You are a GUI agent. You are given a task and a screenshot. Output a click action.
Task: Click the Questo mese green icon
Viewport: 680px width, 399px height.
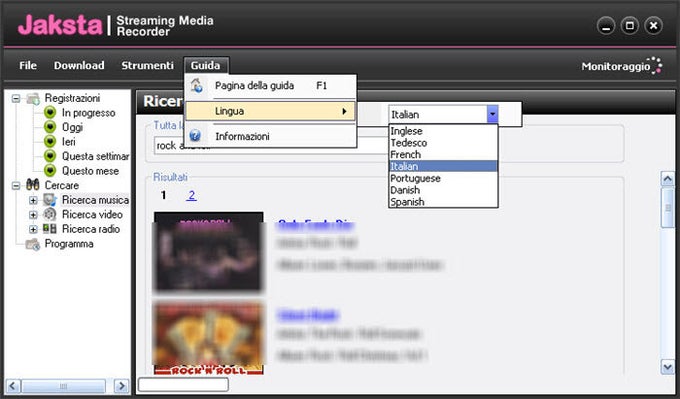(50, 171)
